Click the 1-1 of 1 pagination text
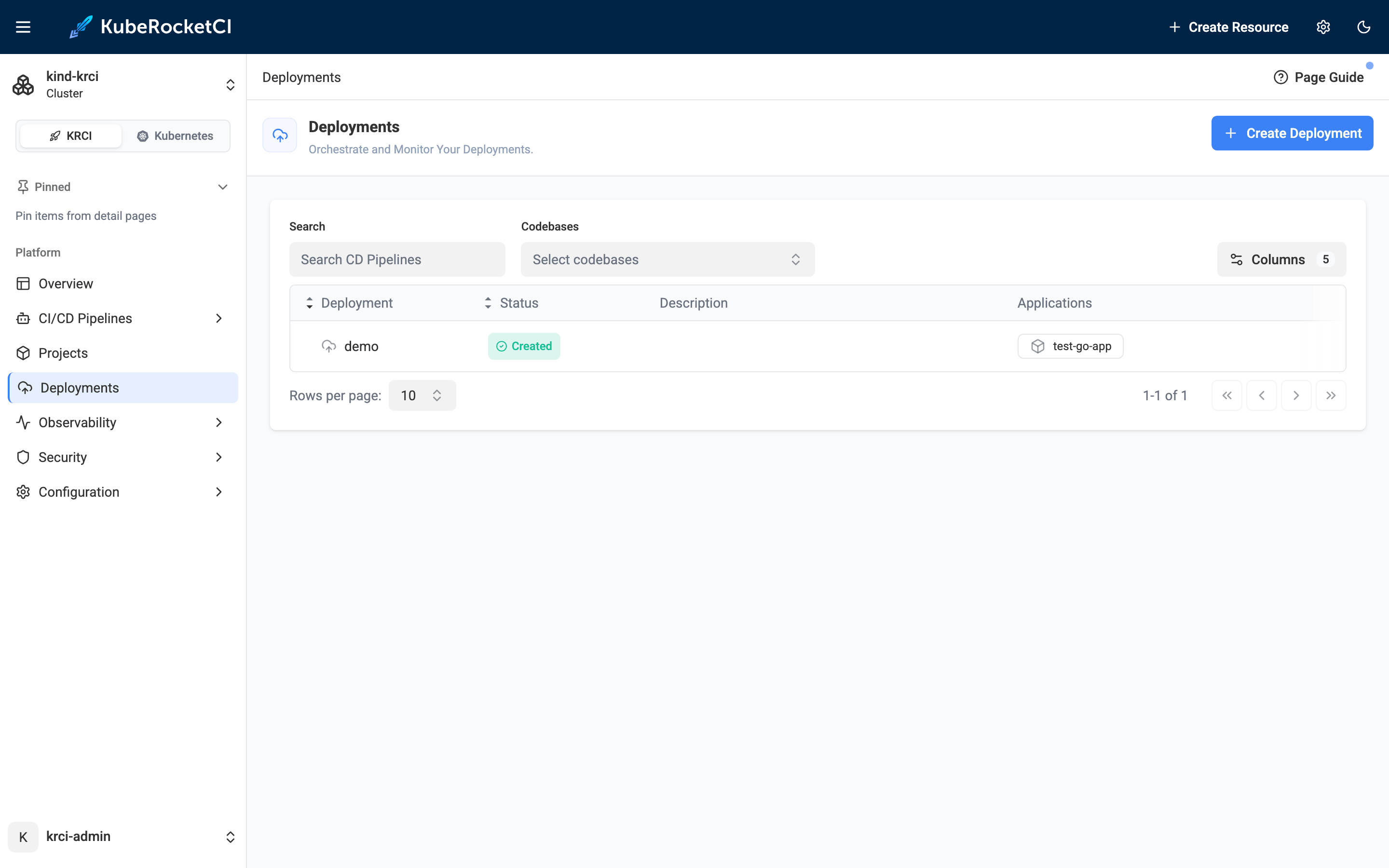Image resolution: width=1389 pixels, height=868 pixels. coord(1165,395)
